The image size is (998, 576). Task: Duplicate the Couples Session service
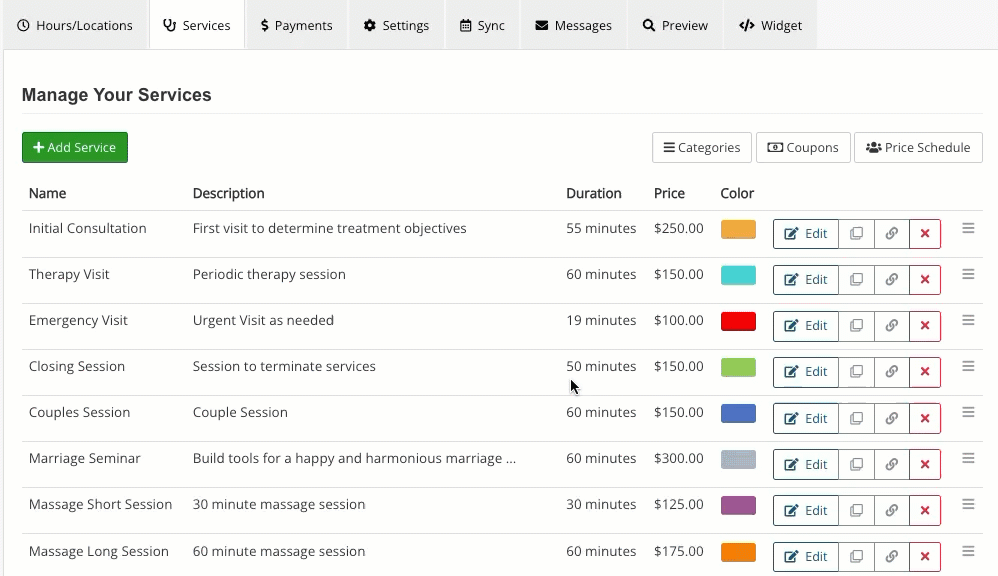[x=856, y=418]
